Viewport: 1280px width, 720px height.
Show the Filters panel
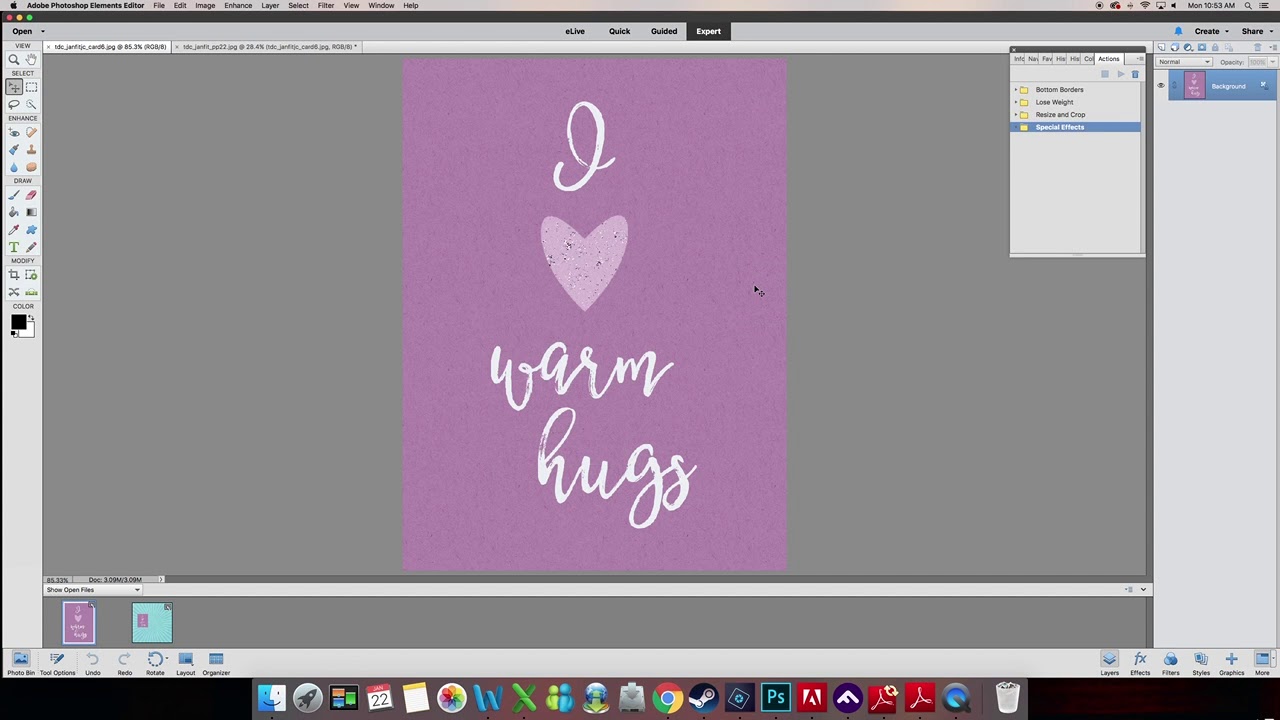1170,662
